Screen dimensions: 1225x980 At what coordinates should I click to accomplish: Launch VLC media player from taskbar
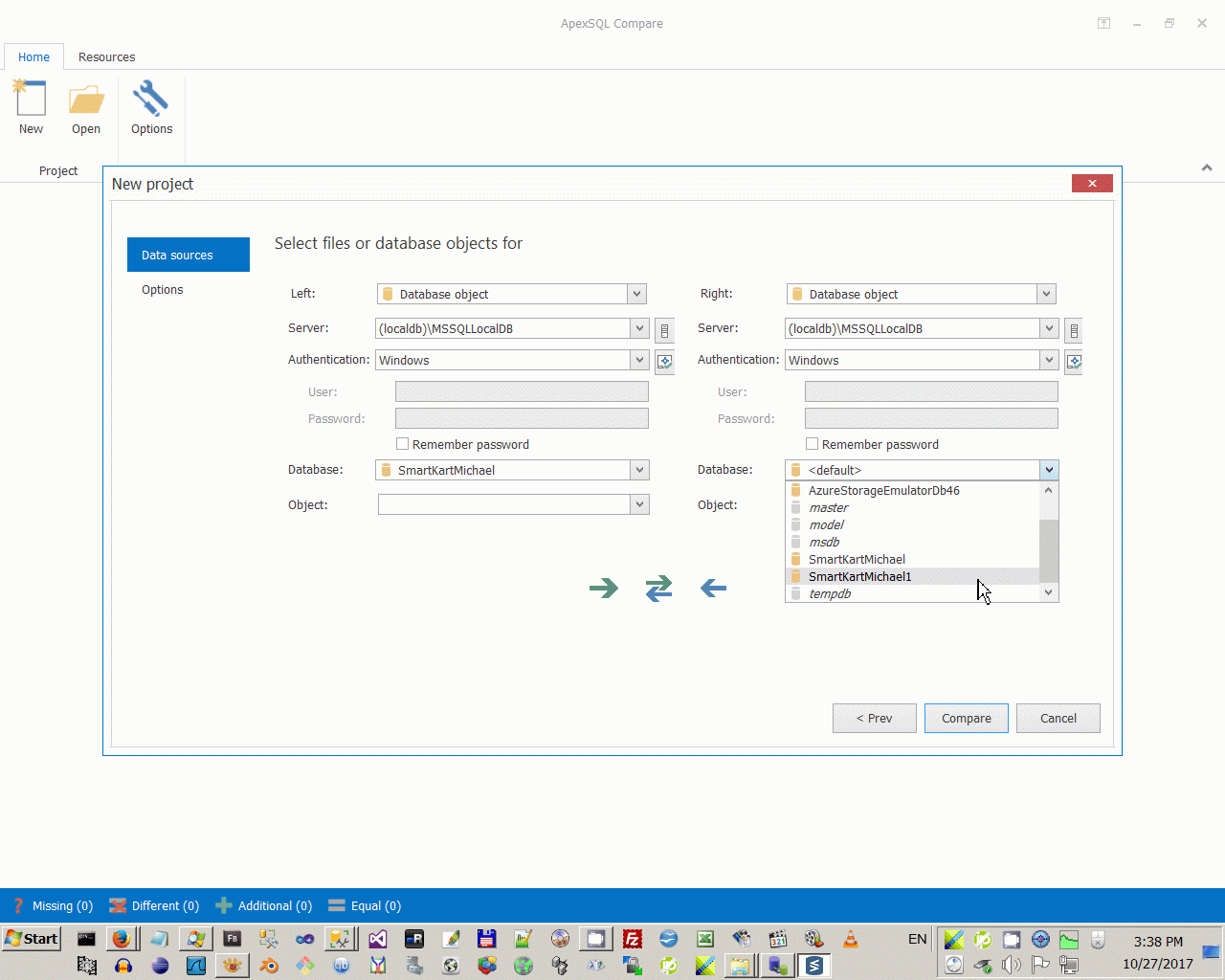tap(851, 939)
